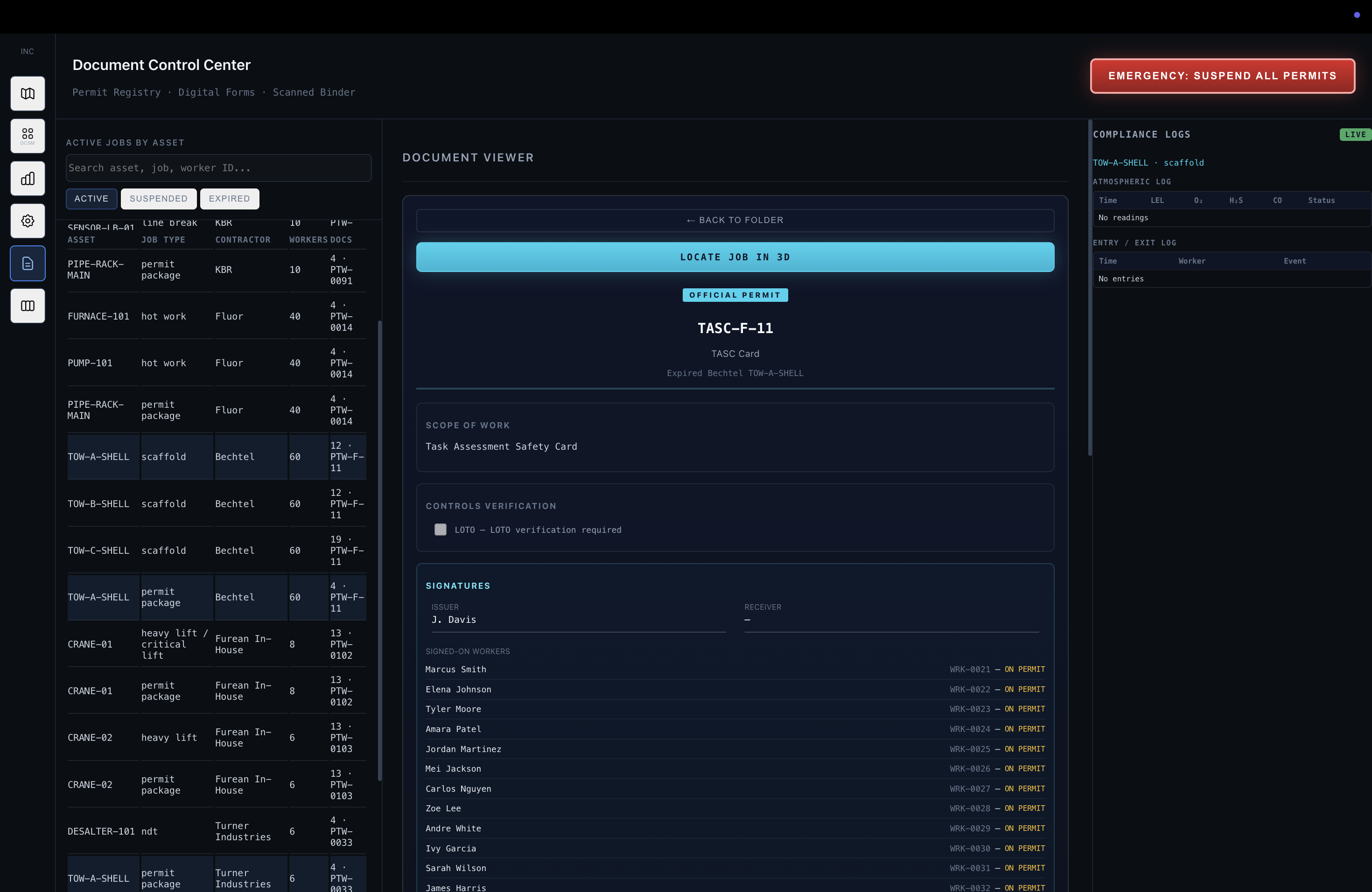Click the compliance logs panel scrollbar
Image resolution: width=1372 pixels, height=892 pixels.
[1090, 287]
